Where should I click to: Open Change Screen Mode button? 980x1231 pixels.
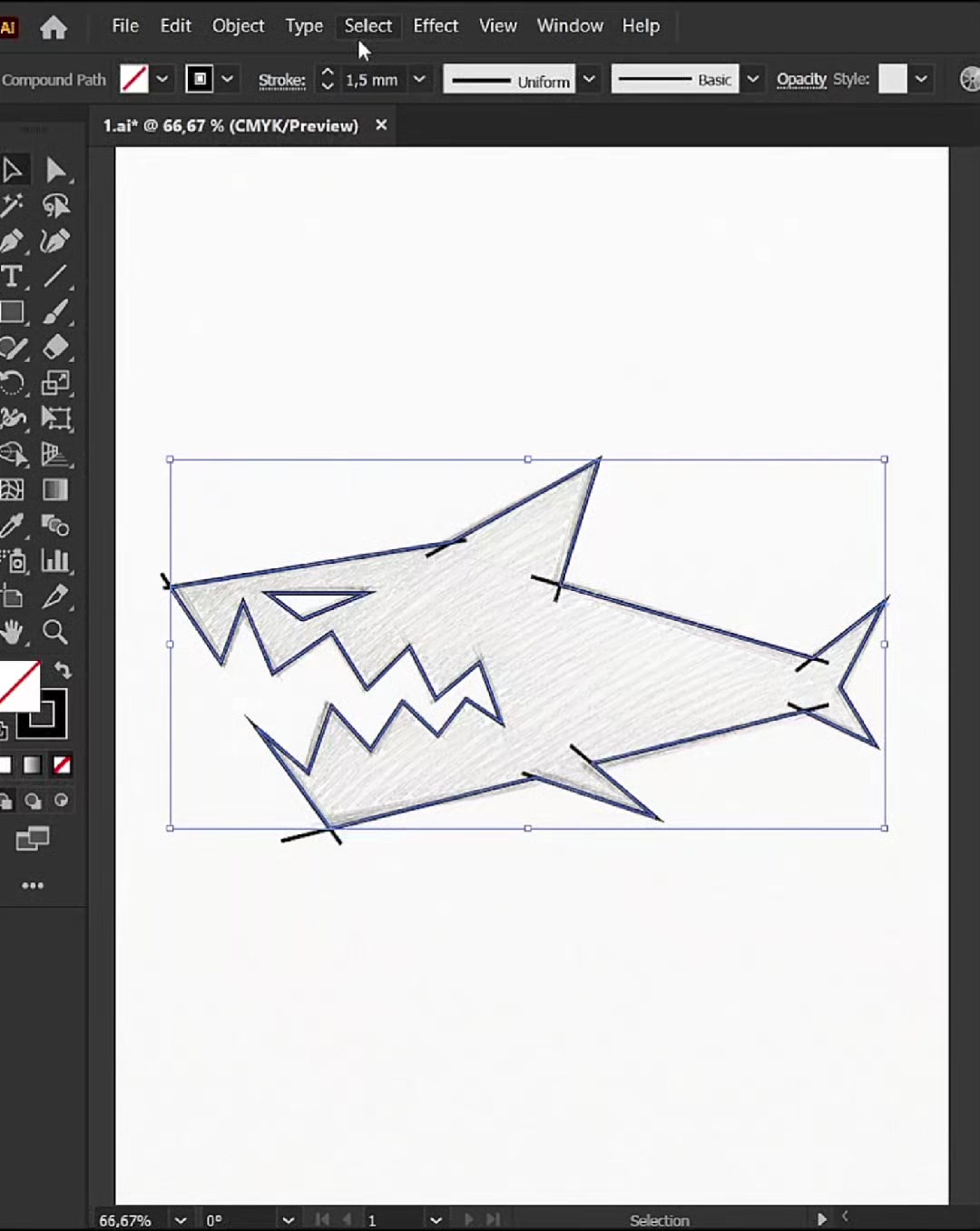click(x=33, y=839)
